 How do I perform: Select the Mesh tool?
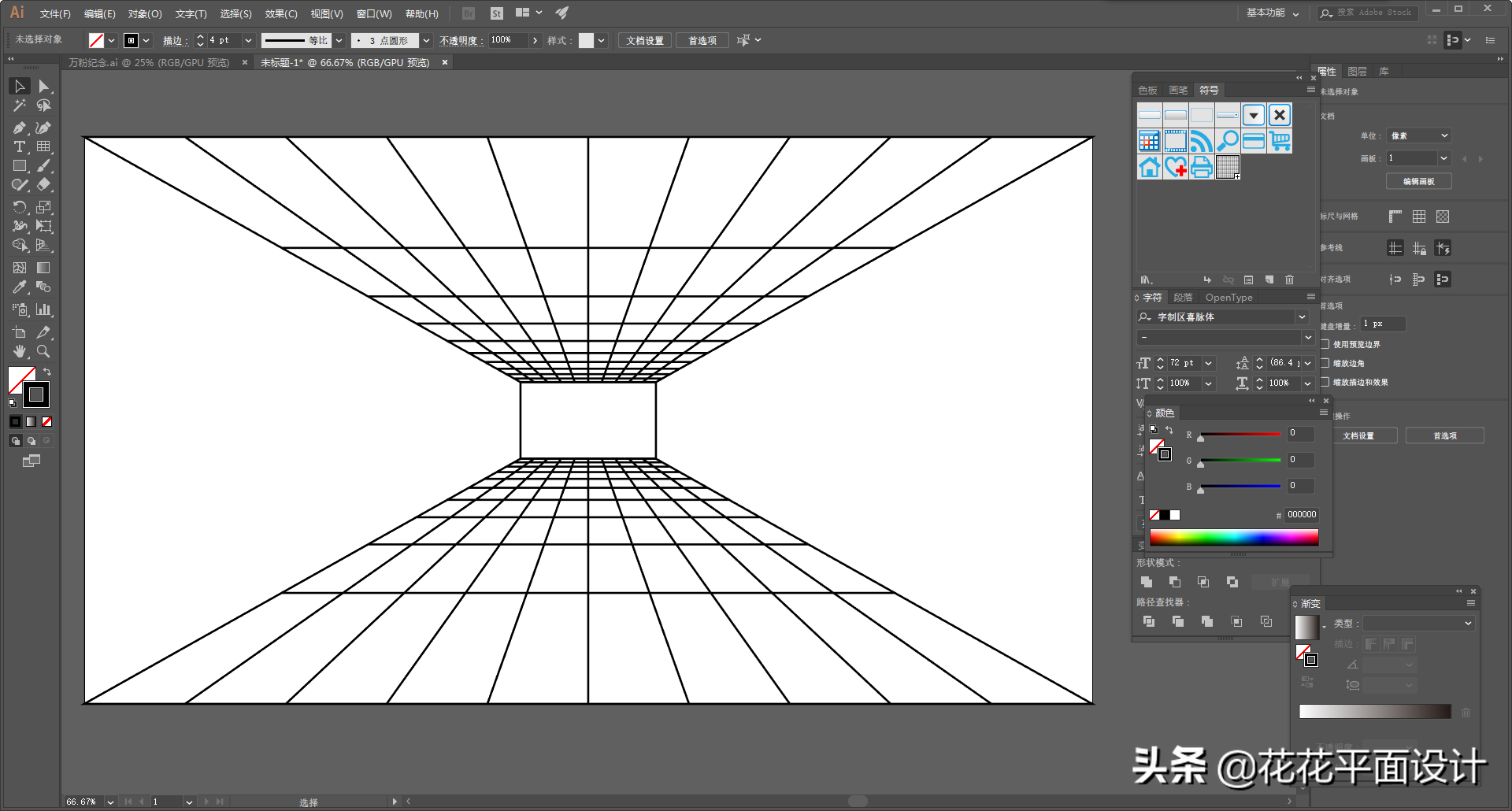click(x=20, y=268)
